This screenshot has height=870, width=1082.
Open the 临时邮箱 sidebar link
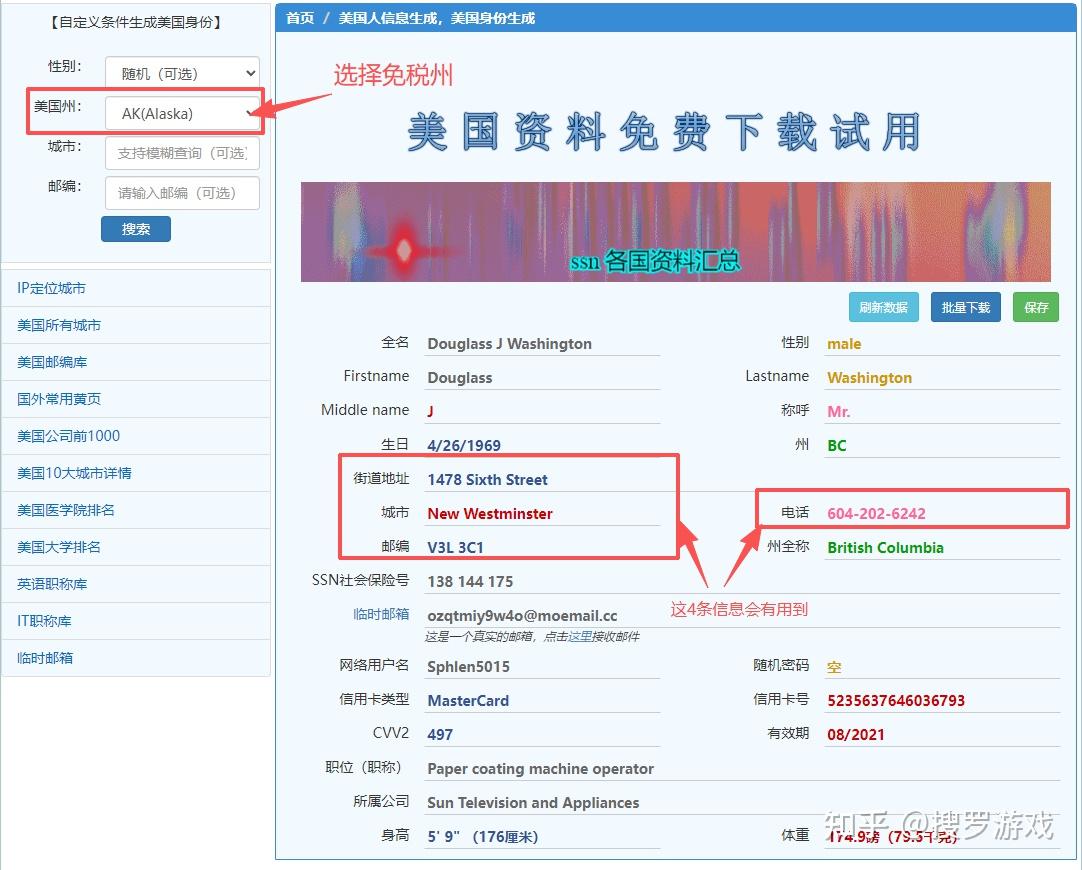pyautogui.click(x=45, y=658)
